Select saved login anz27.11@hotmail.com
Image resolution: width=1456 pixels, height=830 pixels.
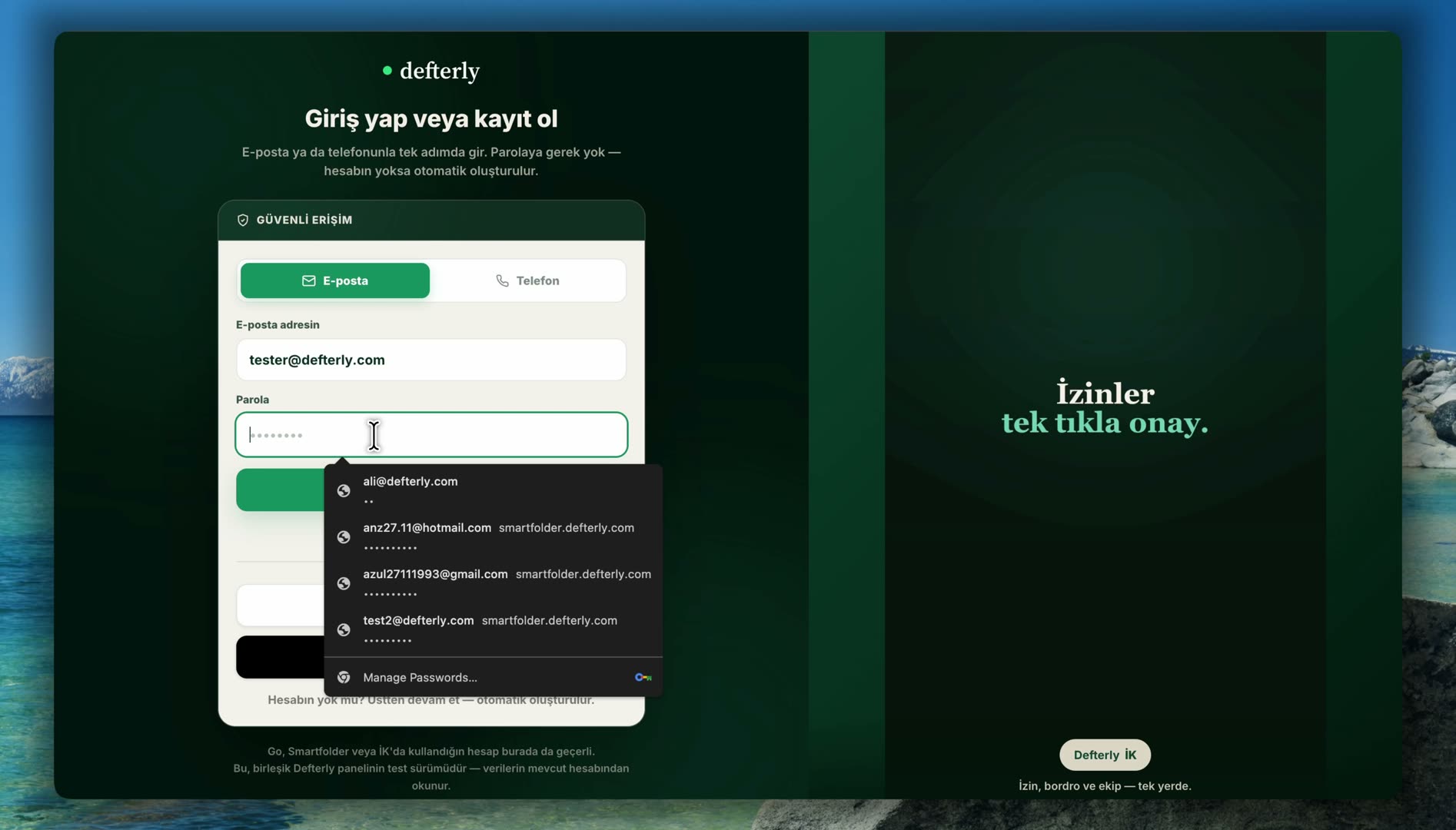[x=493, y=536]
